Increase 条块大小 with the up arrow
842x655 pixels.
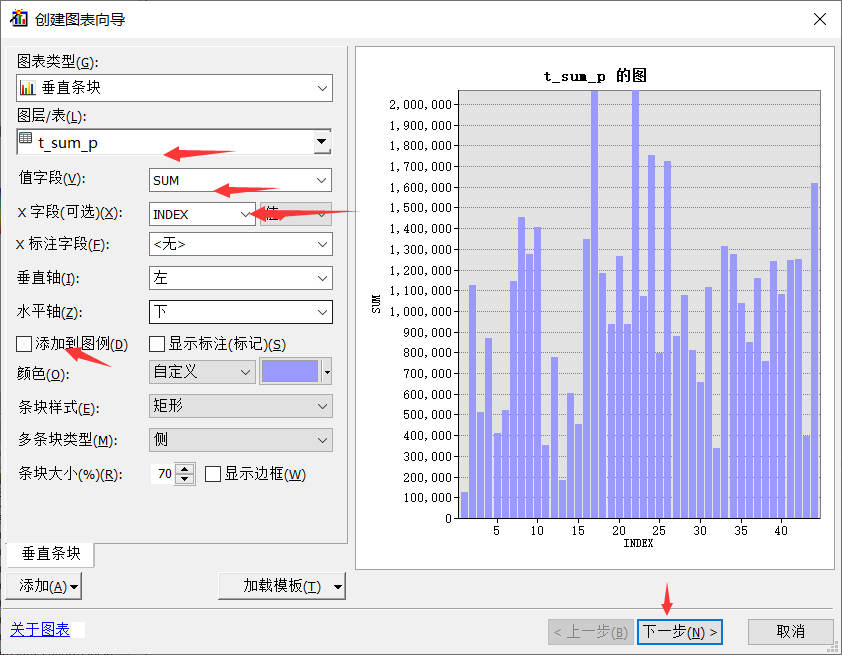185,469
